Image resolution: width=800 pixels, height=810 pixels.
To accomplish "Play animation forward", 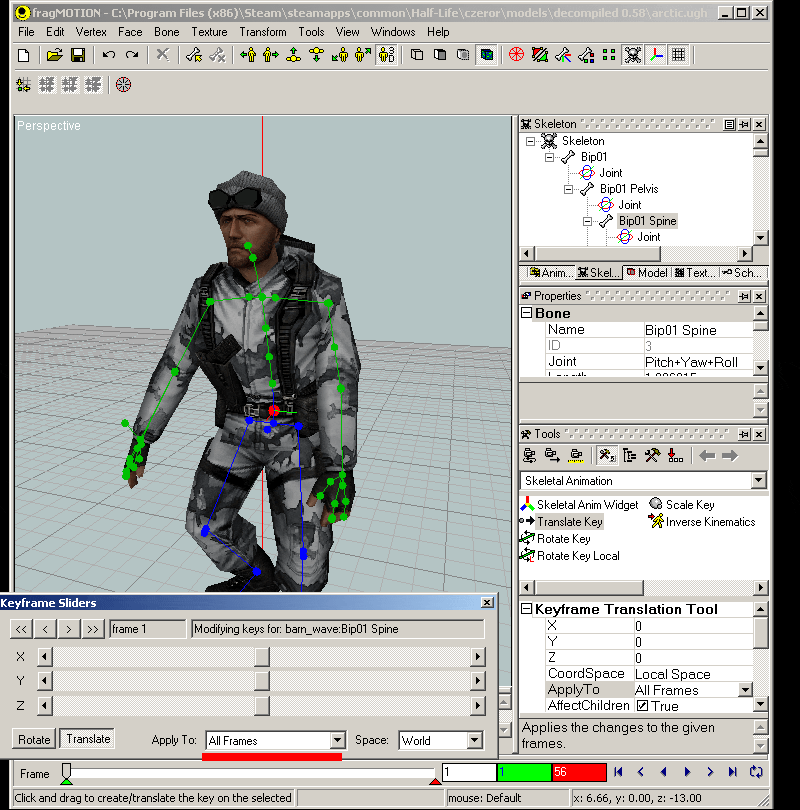I will point(687,772).
